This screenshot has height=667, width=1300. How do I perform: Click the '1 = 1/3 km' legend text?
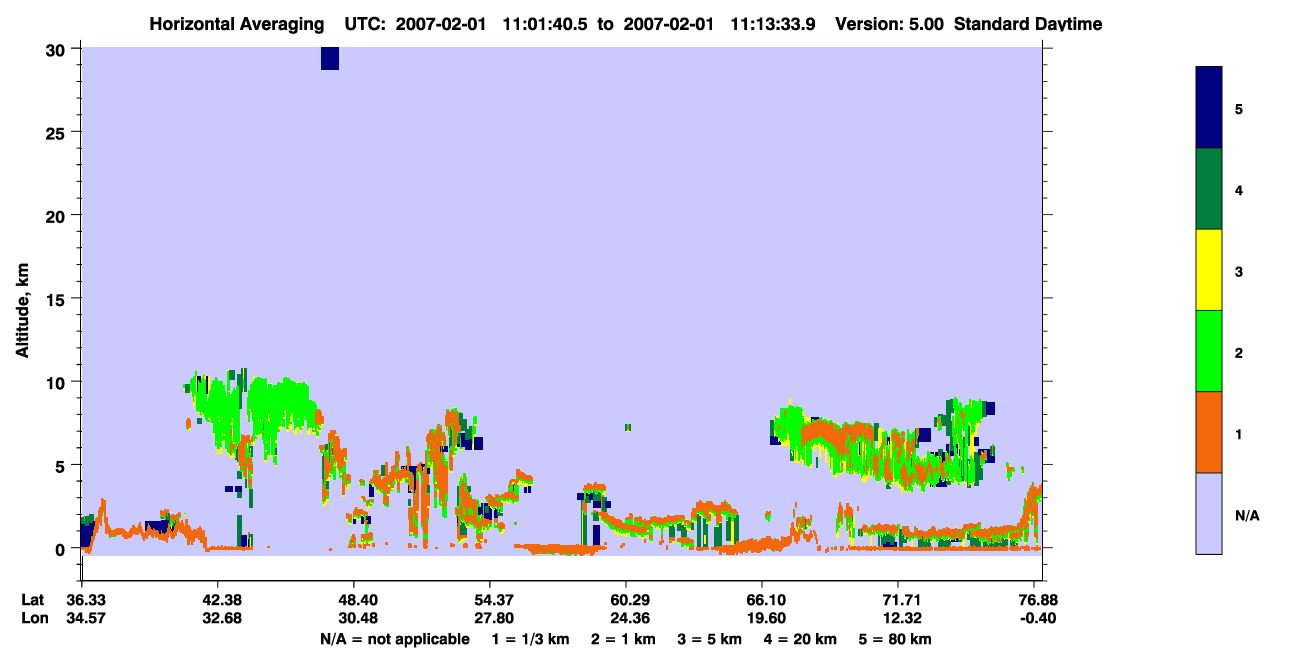[x=530, y=639]
